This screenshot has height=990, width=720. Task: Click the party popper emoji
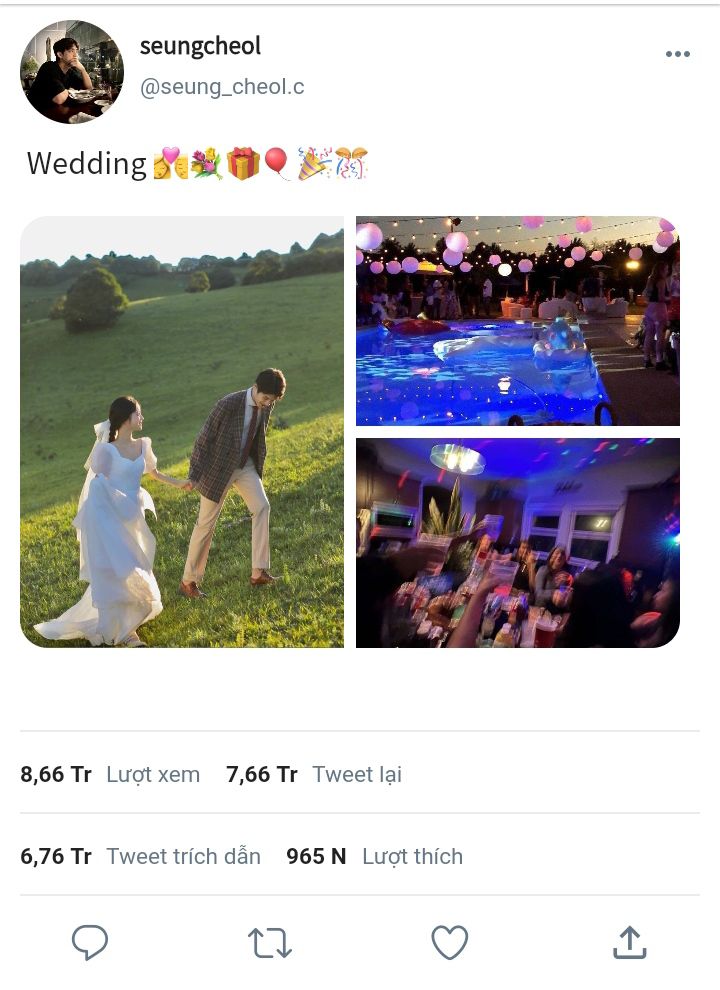314,164
